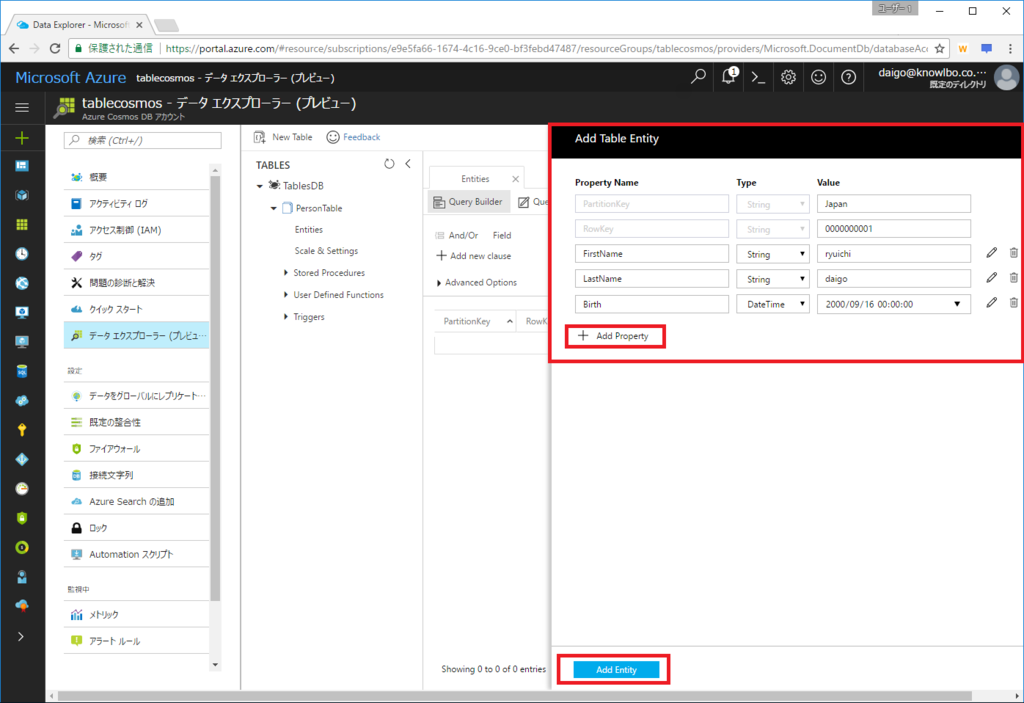Delete the FirstName property row
This screenshot has width=1024, height=703.
click(1014, 253)
